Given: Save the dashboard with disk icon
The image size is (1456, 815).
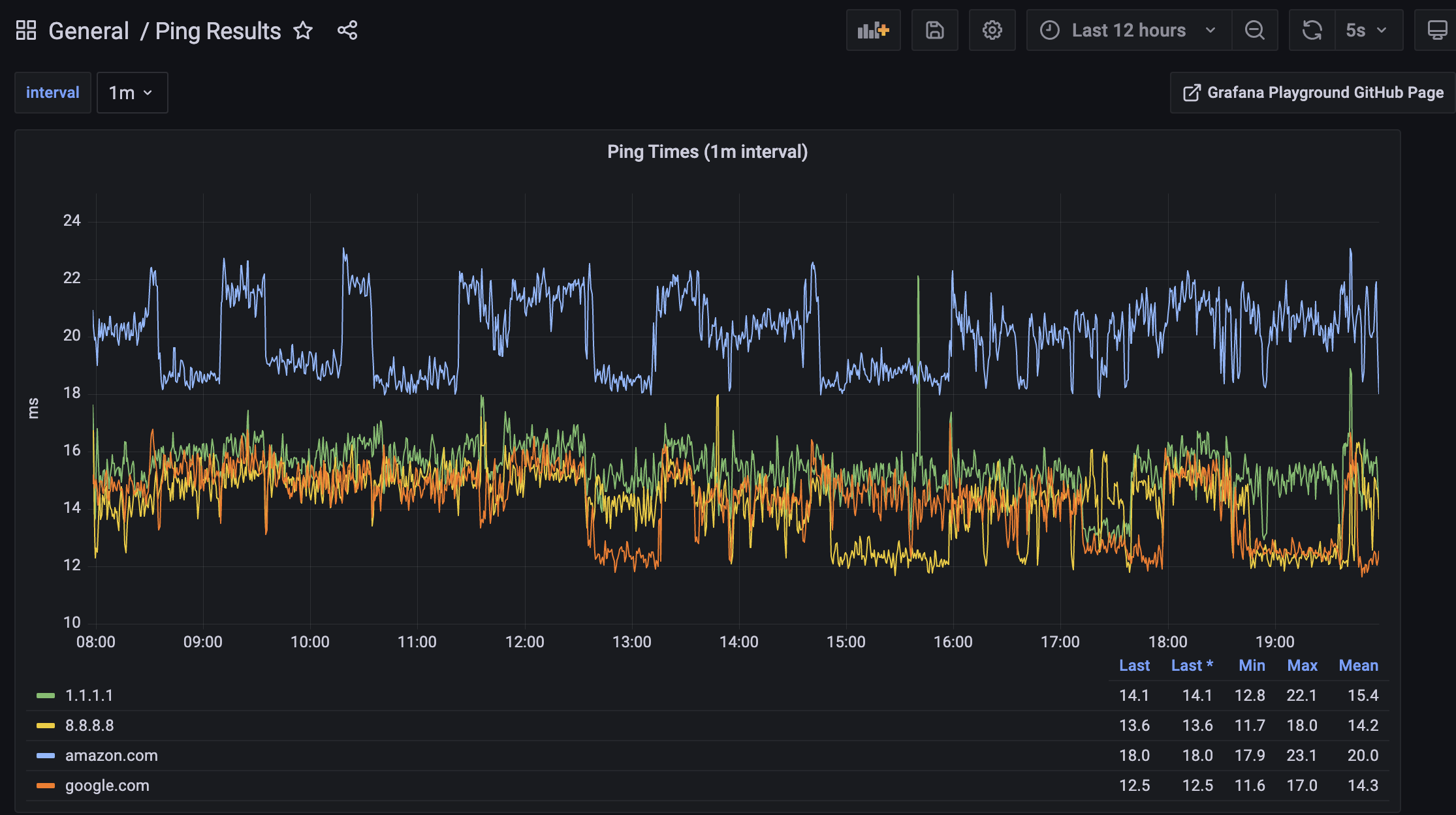Looking at the screenshot, I should tap(934, 31).
